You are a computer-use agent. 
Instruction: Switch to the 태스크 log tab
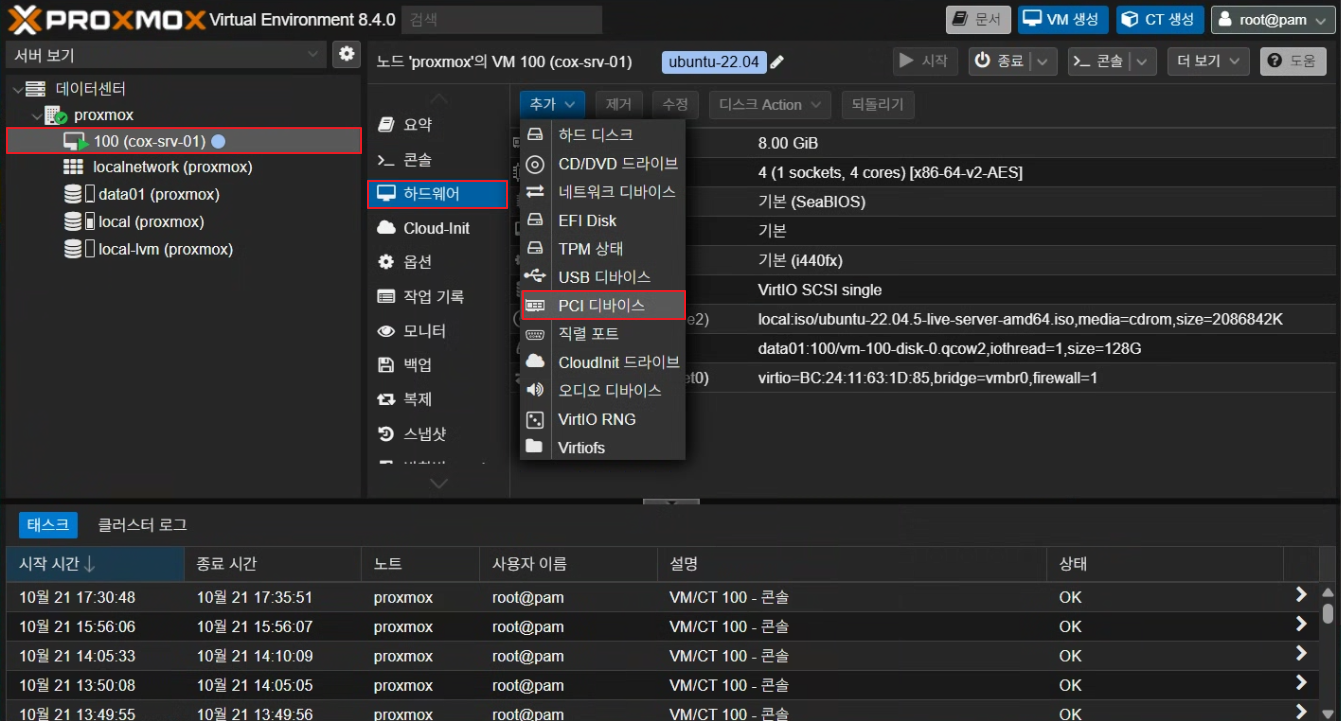pos(48,524)
